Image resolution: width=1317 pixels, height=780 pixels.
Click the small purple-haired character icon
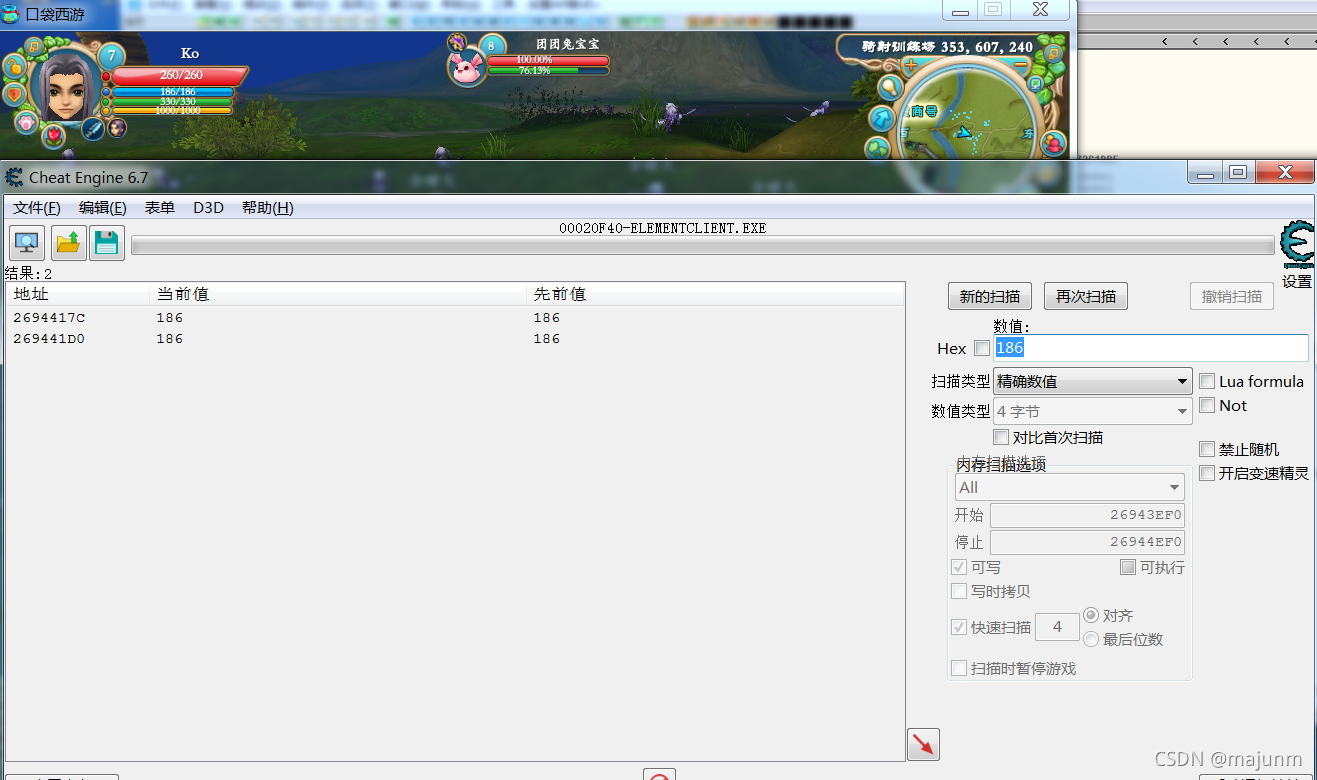tap(118, 127)
